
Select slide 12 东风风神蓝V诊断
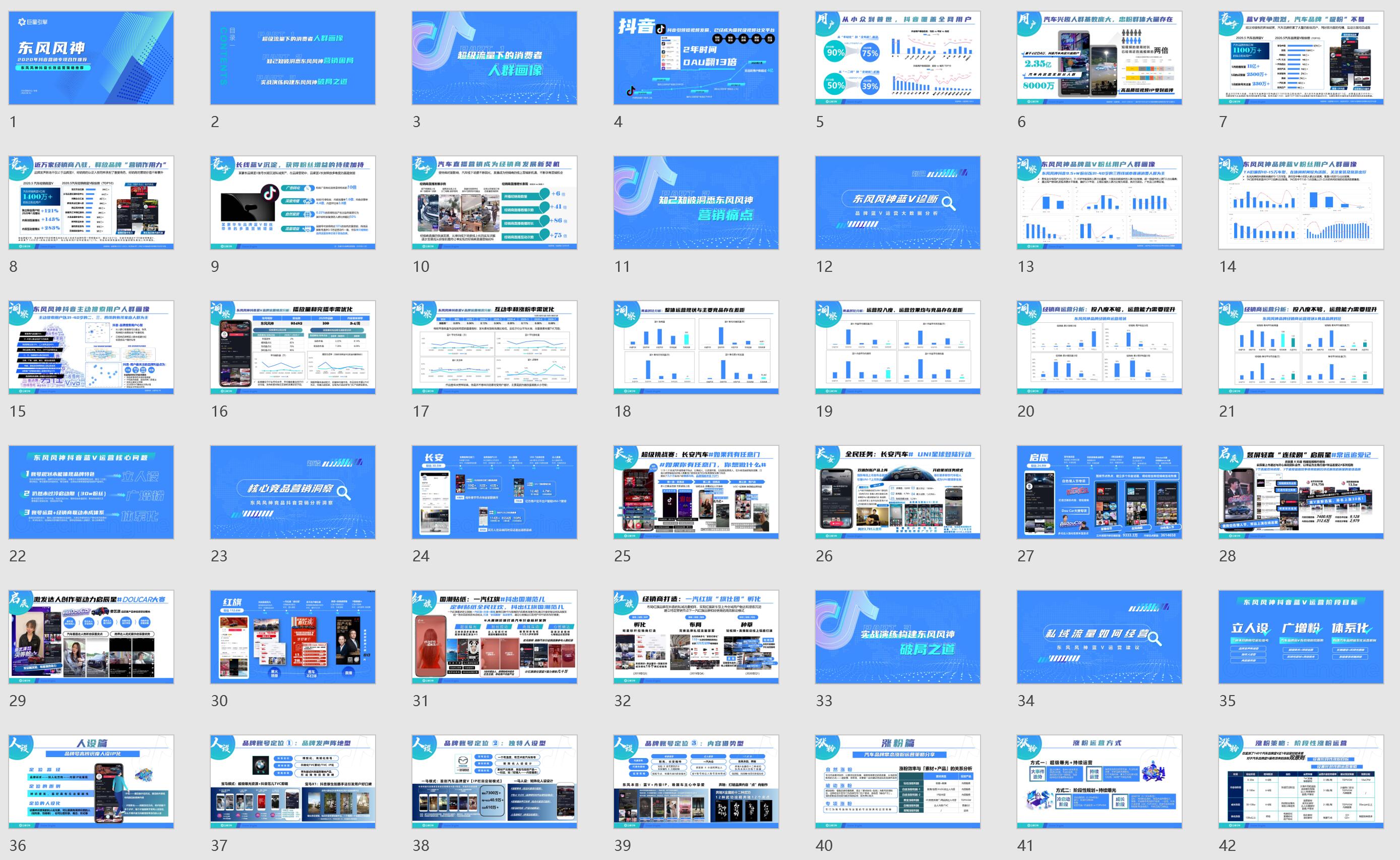point(897,202)
